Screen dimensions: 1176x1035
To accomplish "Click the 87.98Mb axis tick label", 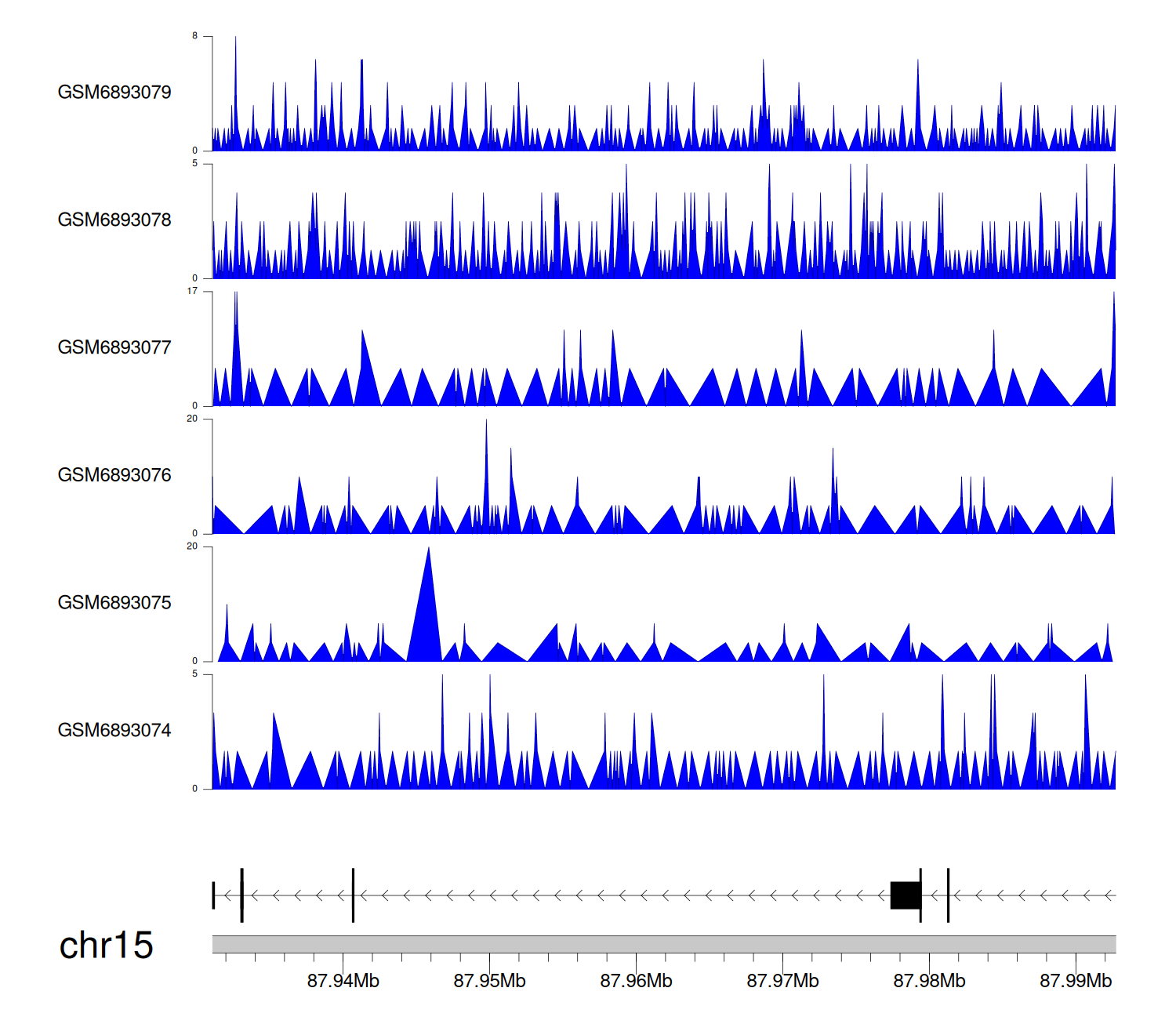I will 929,981.
